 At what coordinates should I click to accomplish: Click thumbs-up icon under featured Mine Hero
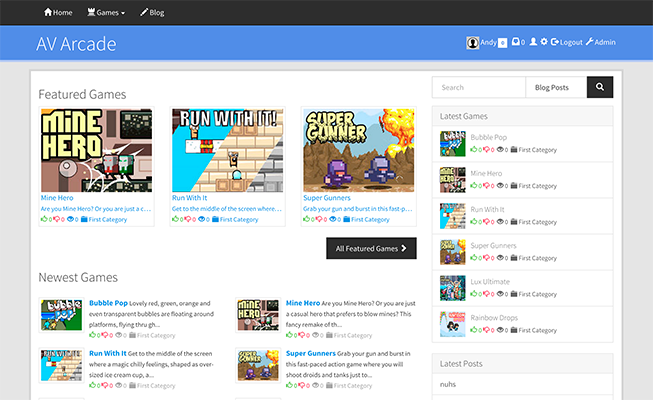point(44,219)
